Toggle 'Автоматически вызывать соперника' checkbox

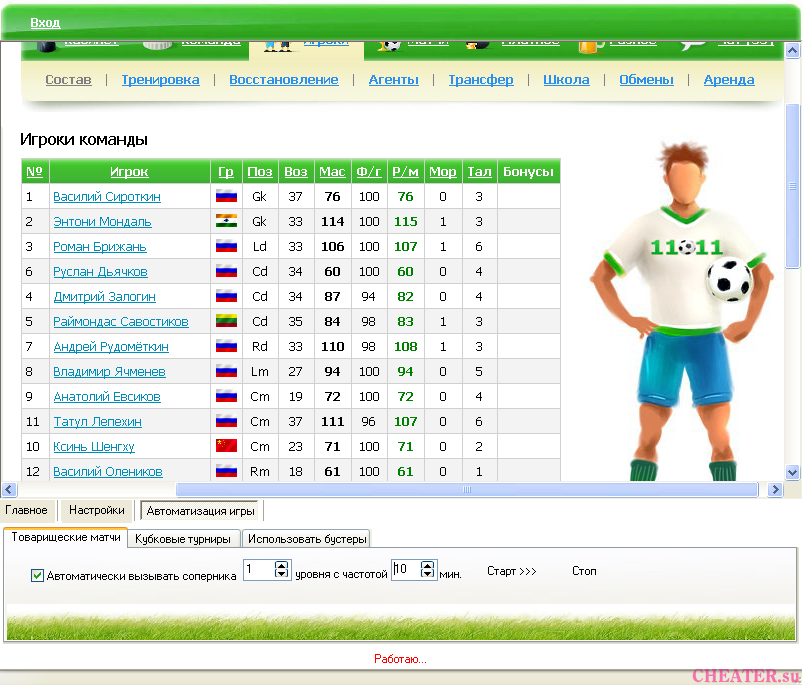[38, 576]
